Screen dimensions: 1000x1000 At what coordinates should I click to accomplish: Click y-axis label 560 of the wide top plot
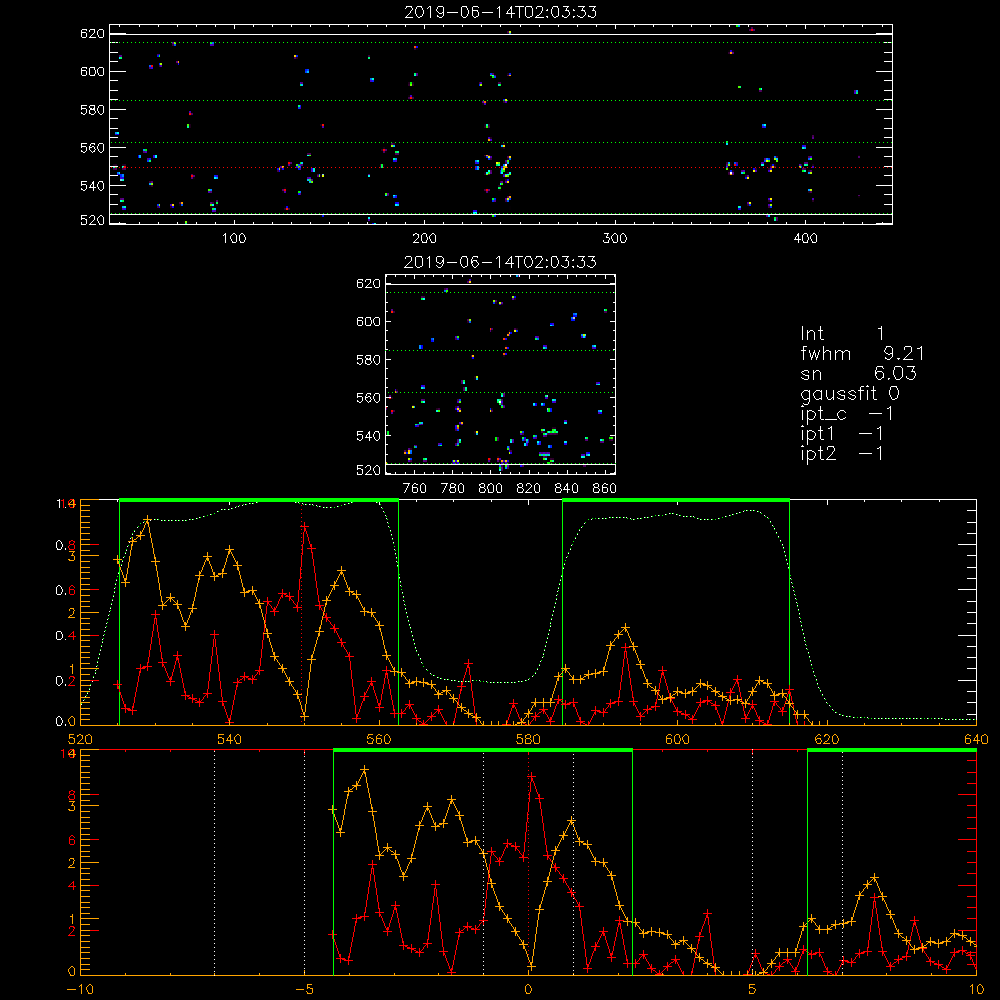coord(92,148)
